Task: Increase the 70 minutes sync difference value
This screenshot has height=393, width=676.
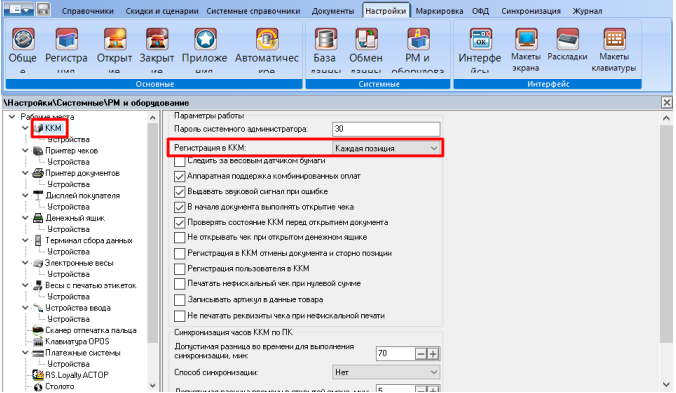Action: pyautogui.click(x=433, y=354)
